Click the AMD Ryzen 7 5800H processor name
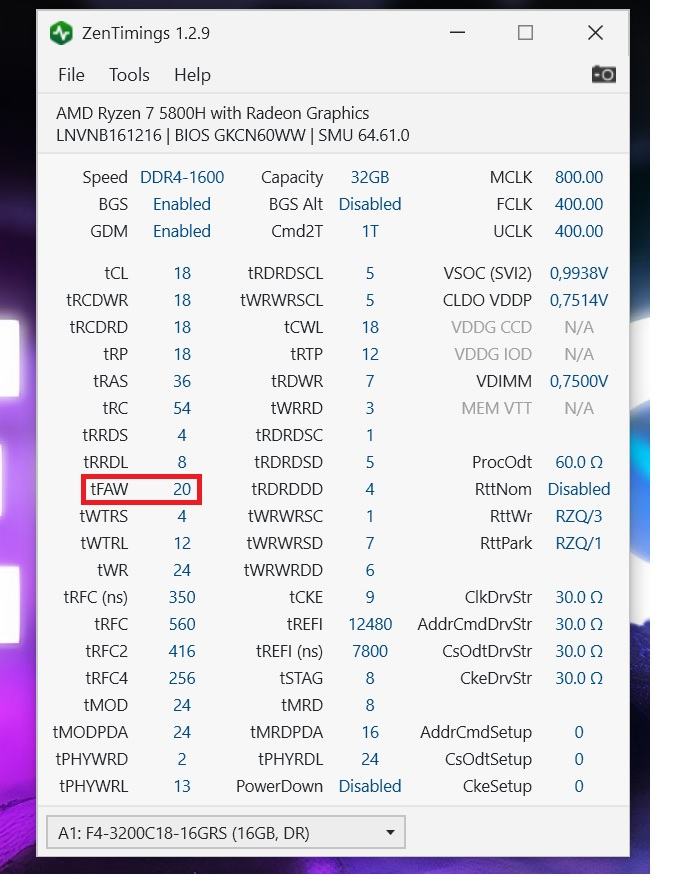The width and height of the screenshot is (688, 886). tap(212, 113)
